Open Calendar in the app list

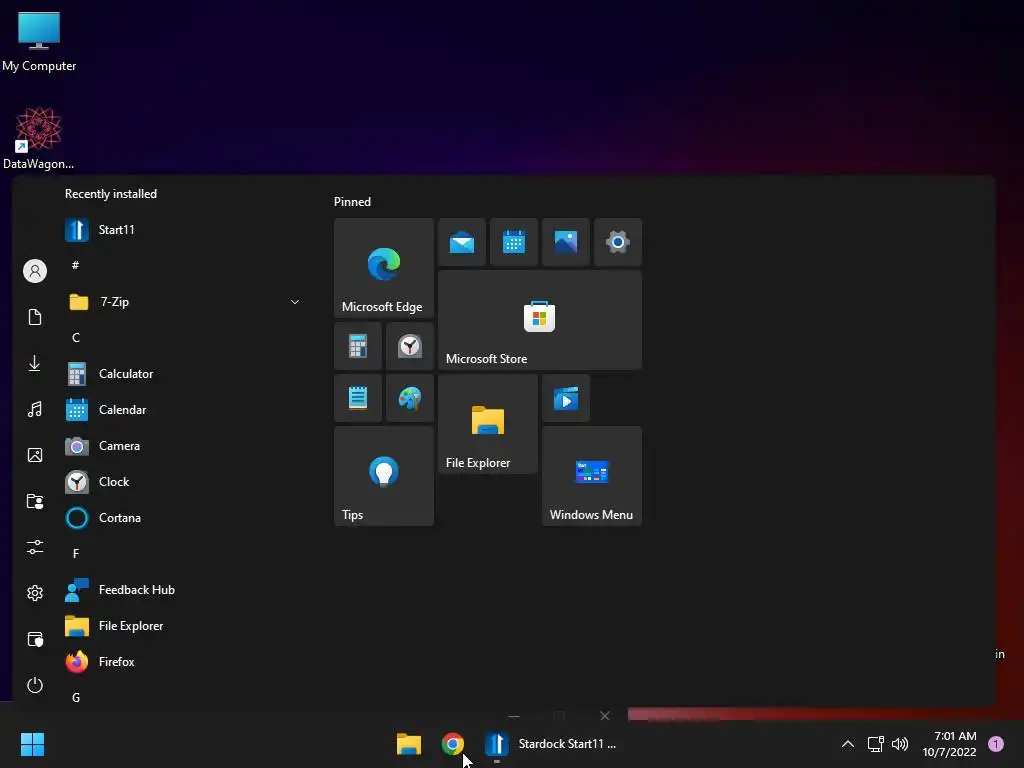coord(183,410)
